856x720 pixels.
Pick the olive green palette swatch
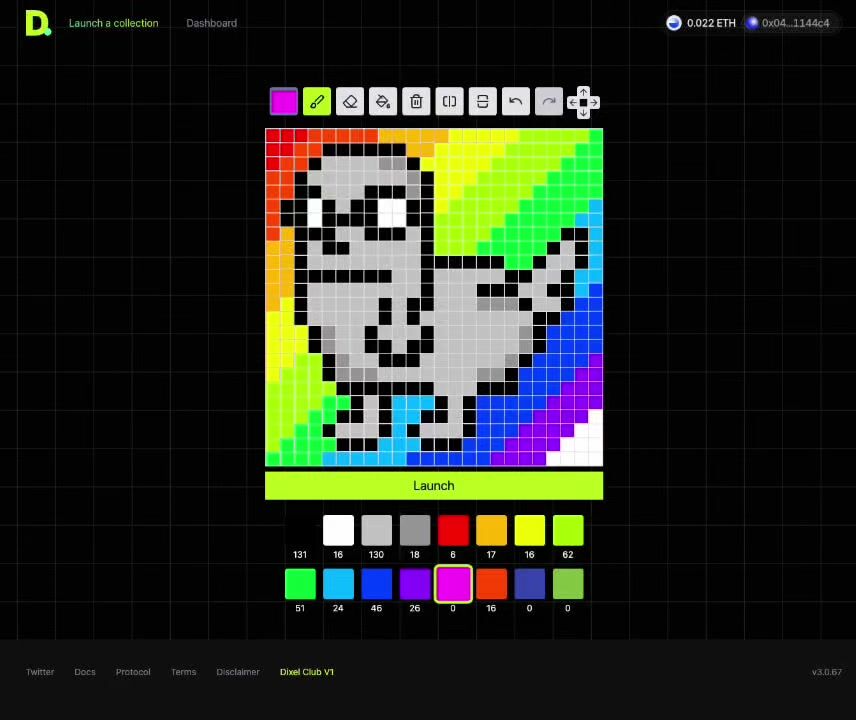click(x=568, y=584)
